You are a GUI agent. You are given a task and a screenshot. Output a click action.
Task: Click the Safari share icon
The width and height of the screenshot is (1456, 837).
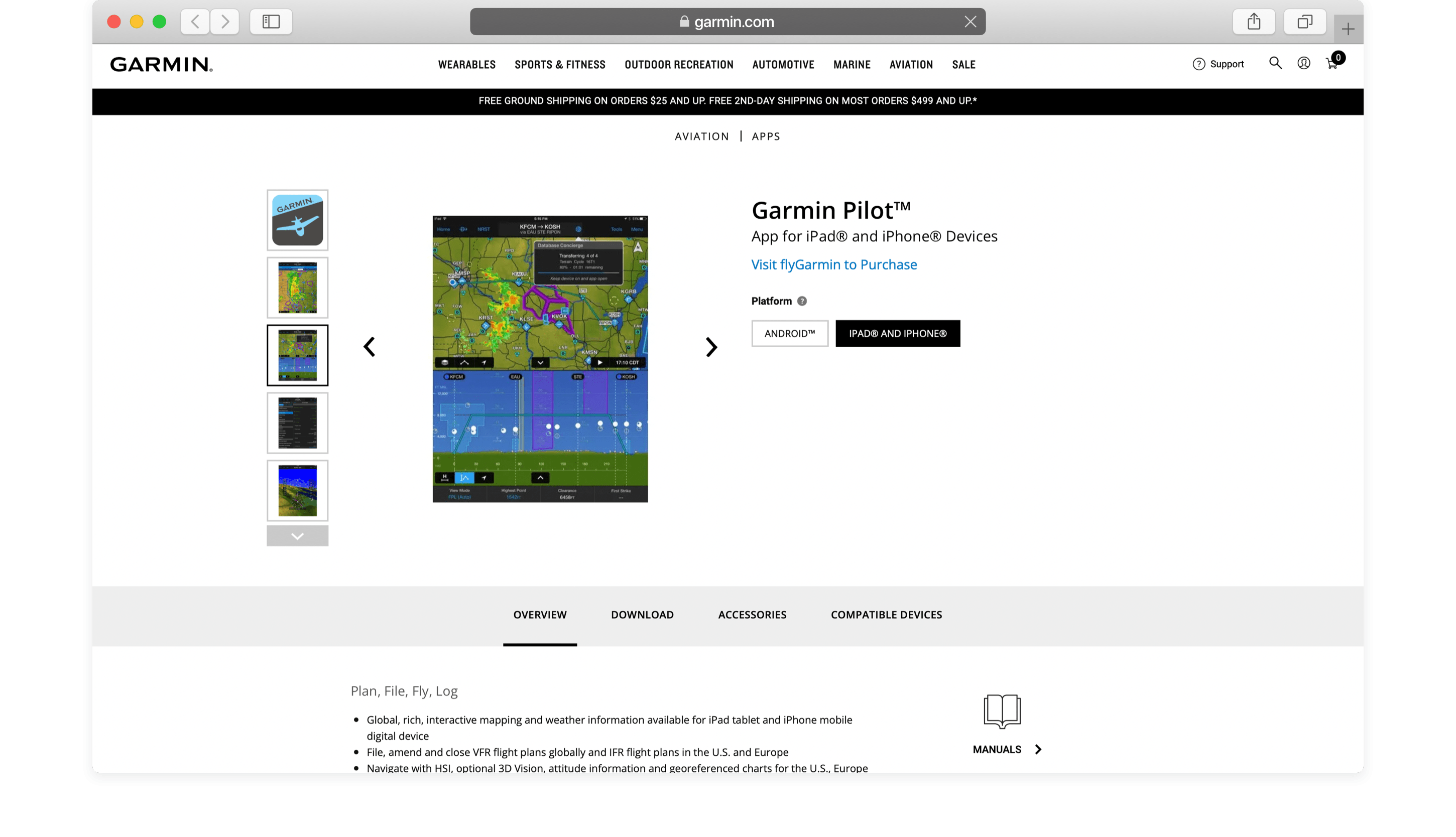click(x=1254, y=22)
